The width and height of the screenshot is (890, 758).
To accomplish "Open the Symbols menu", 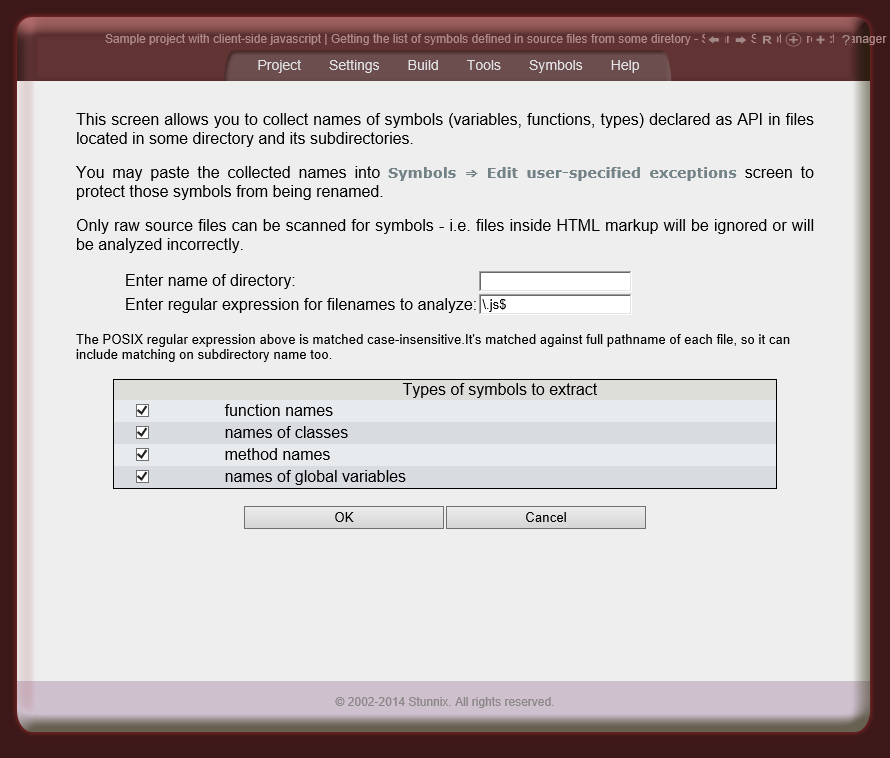I will (555, 65).
